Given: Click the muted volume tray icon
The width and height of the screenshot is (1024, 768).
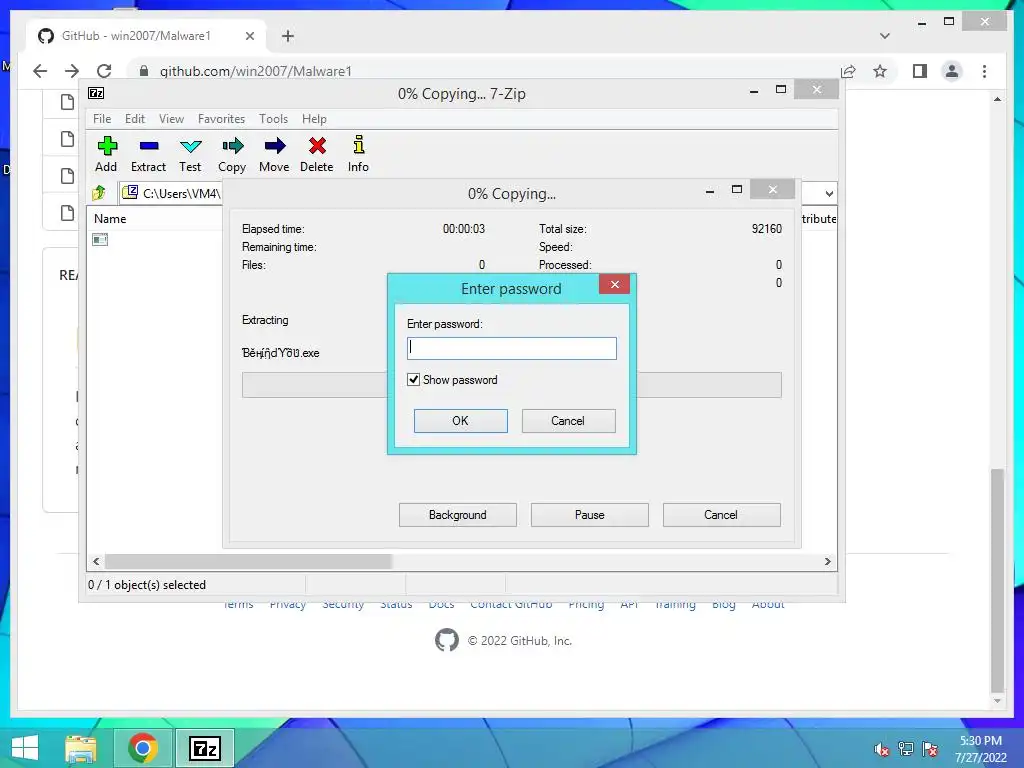Looking at the screenshot, I should click(x=881, y=749).
